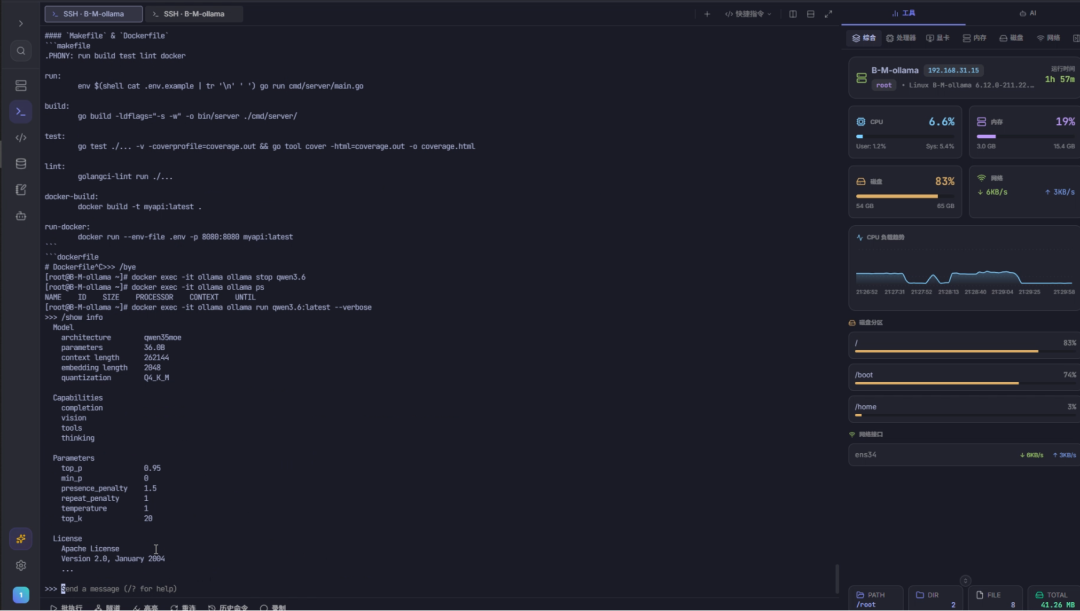Click the IP address 192.168.31.15 badge

pos(953,70)
